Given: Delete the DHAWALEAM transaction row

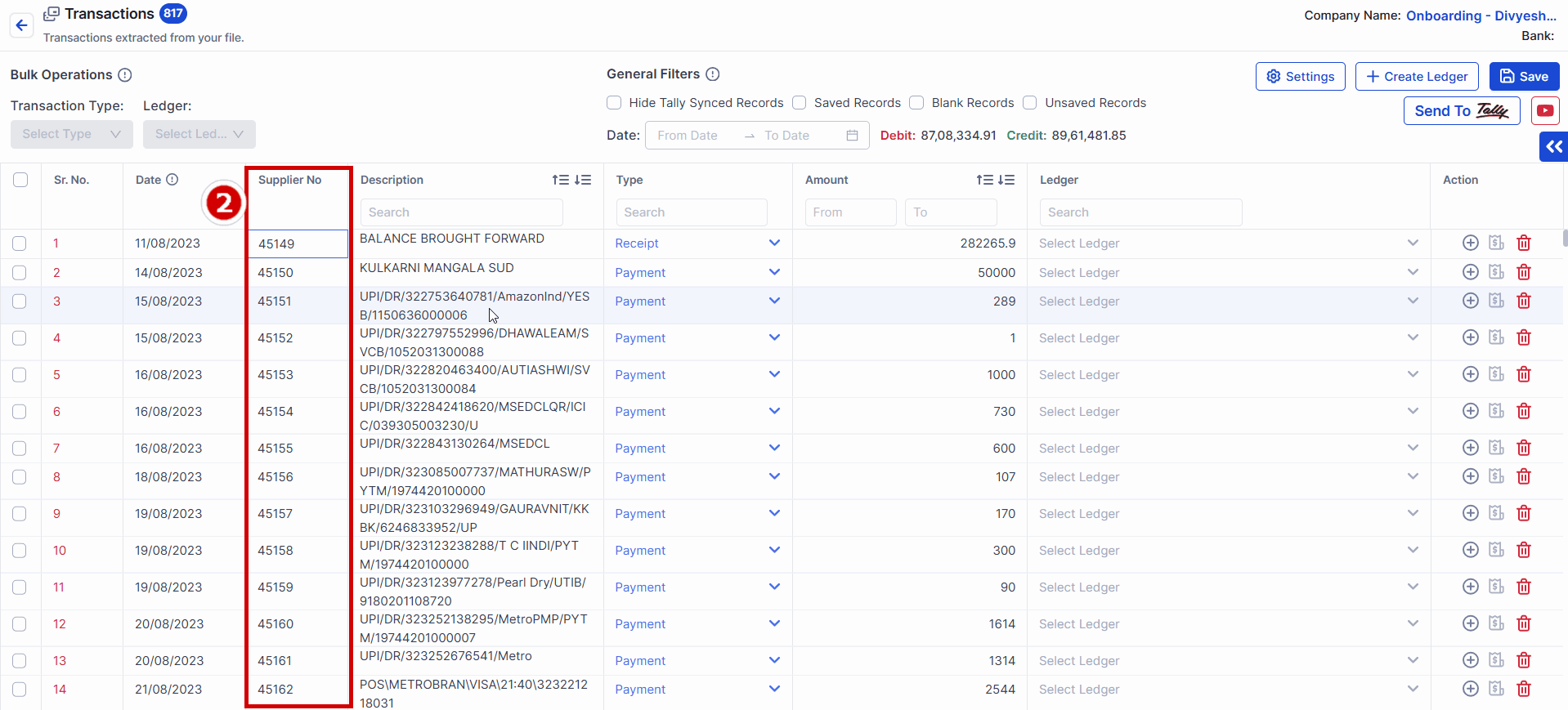Looking at the screenshot, I should tap(1524, 337).
